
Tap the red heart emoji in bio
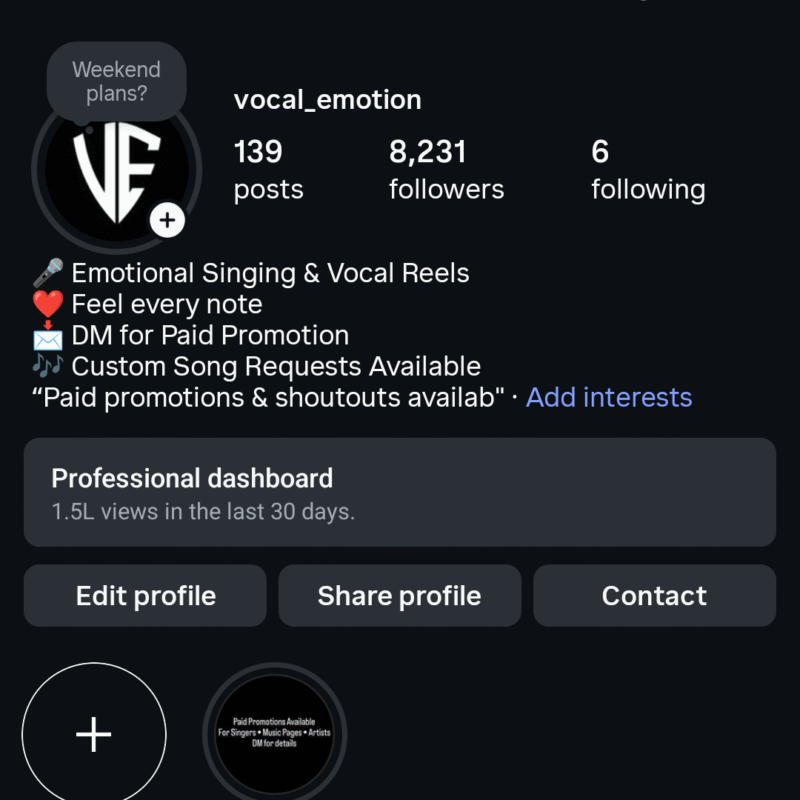48,304
